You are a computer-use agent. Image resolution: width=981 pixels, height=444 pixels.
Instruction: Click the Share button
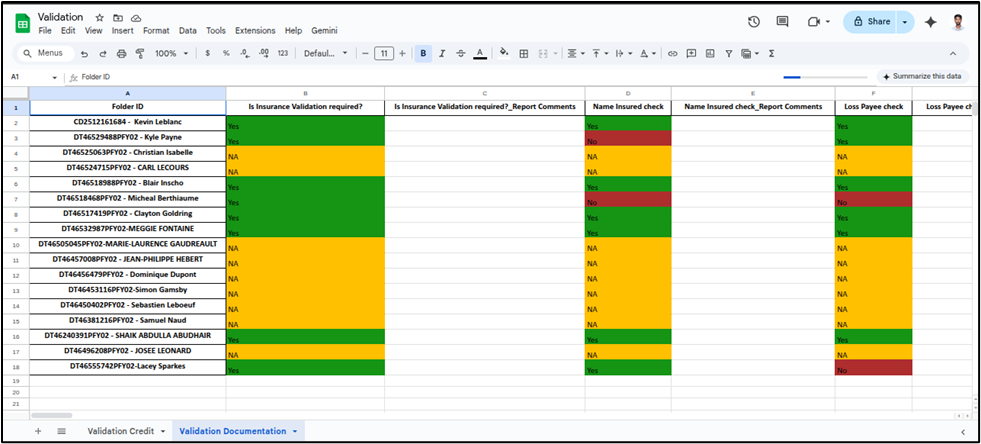[x=871, y=22]
